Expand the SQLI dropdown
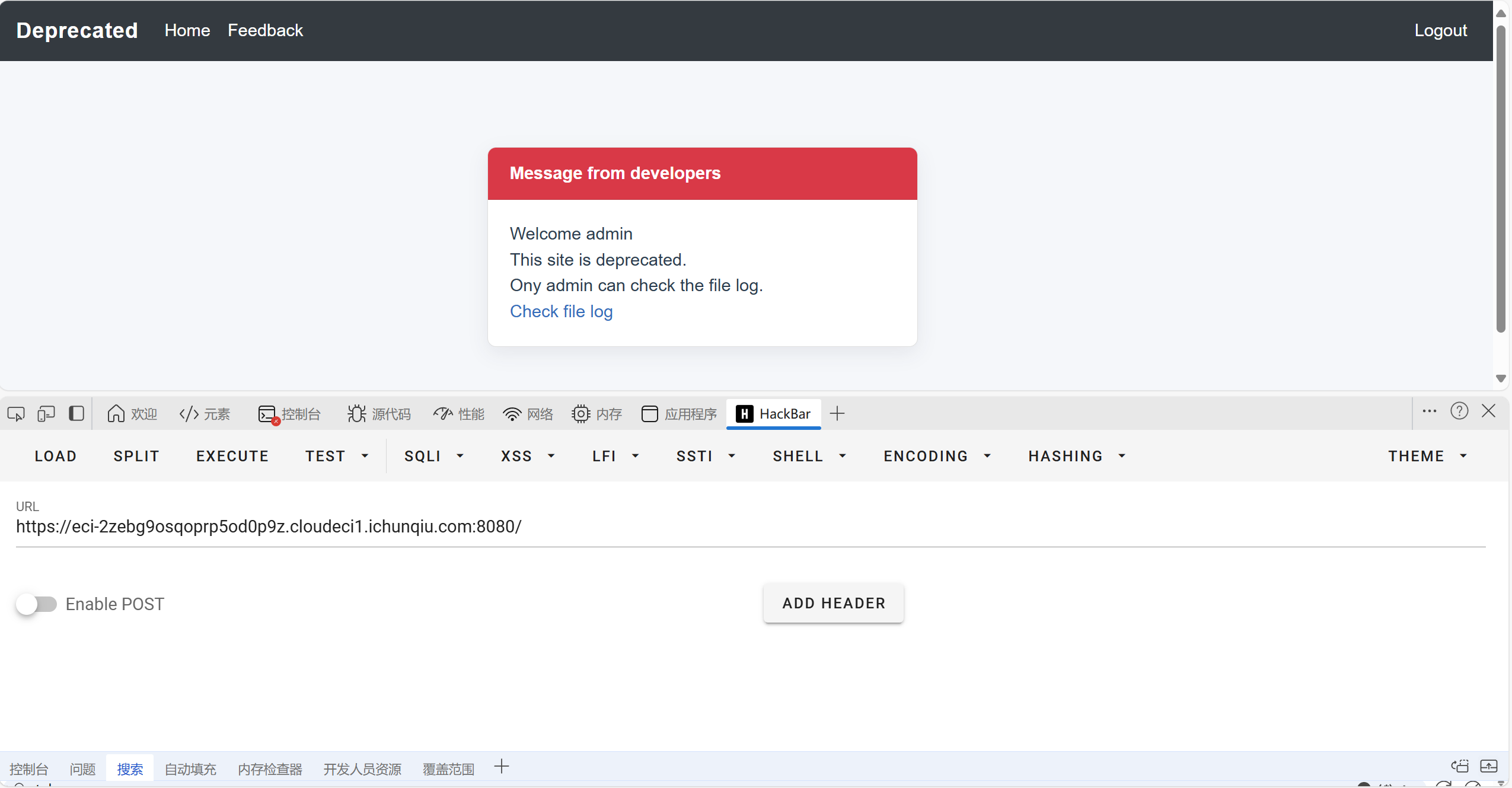This screenshot has height=788, width=1512. (x=434, y=456)
